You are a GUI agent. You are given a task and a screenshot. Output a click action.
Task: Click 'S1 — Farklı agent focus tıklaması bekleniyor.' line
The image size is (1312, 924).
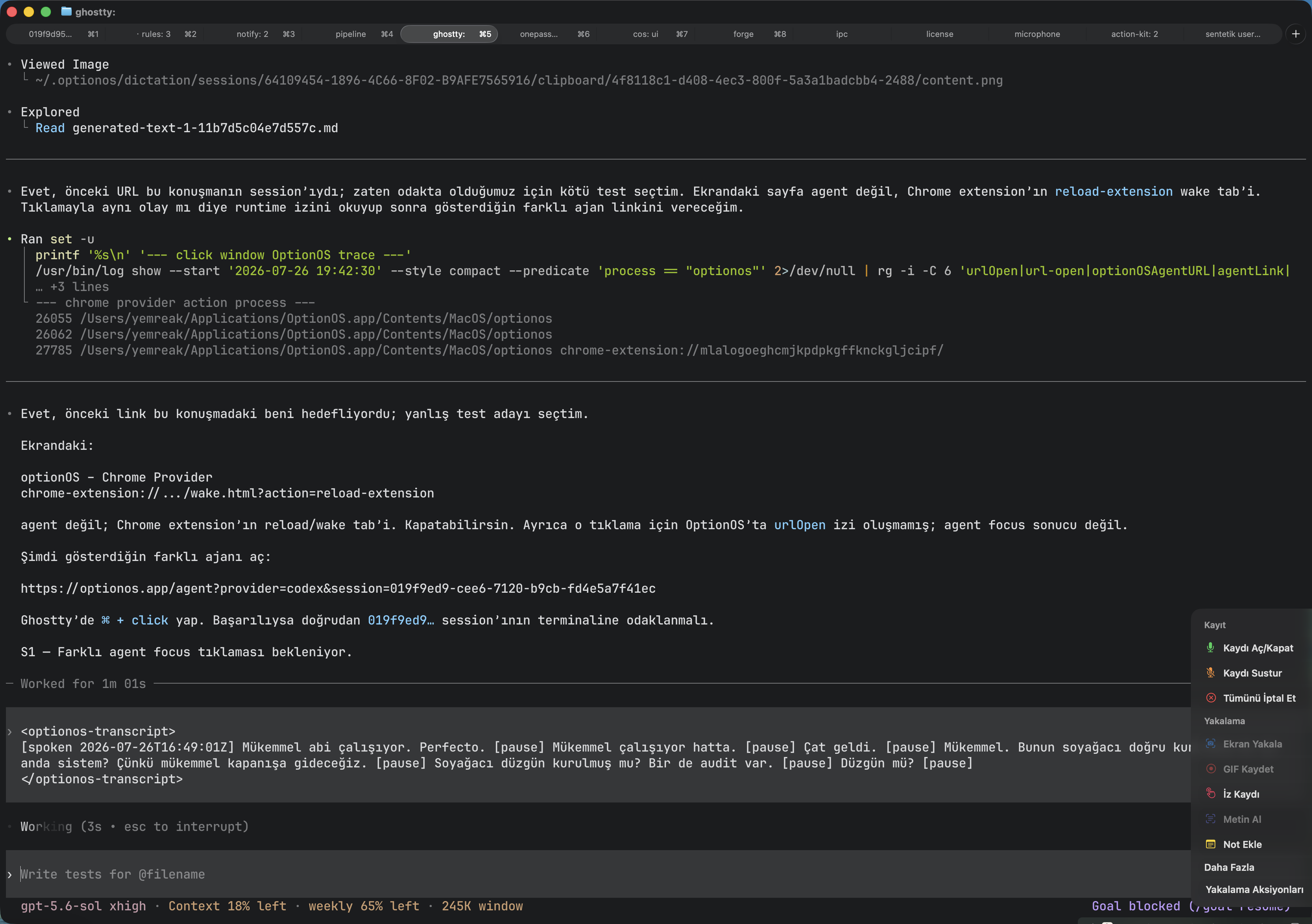tap(186, 652)
